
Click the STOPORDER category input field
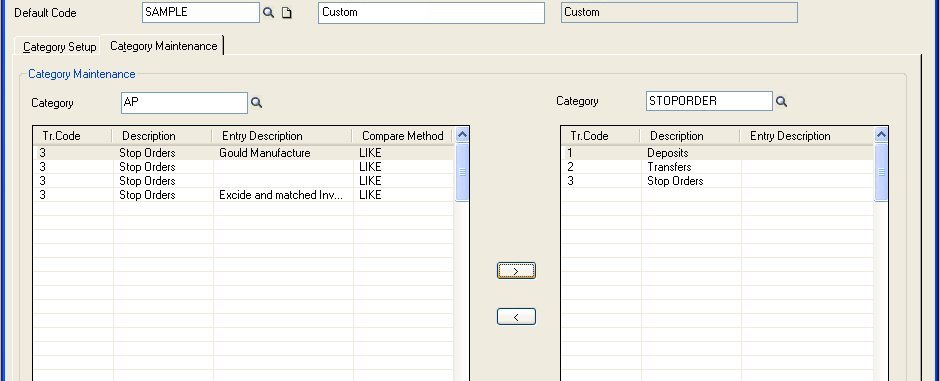709,101
